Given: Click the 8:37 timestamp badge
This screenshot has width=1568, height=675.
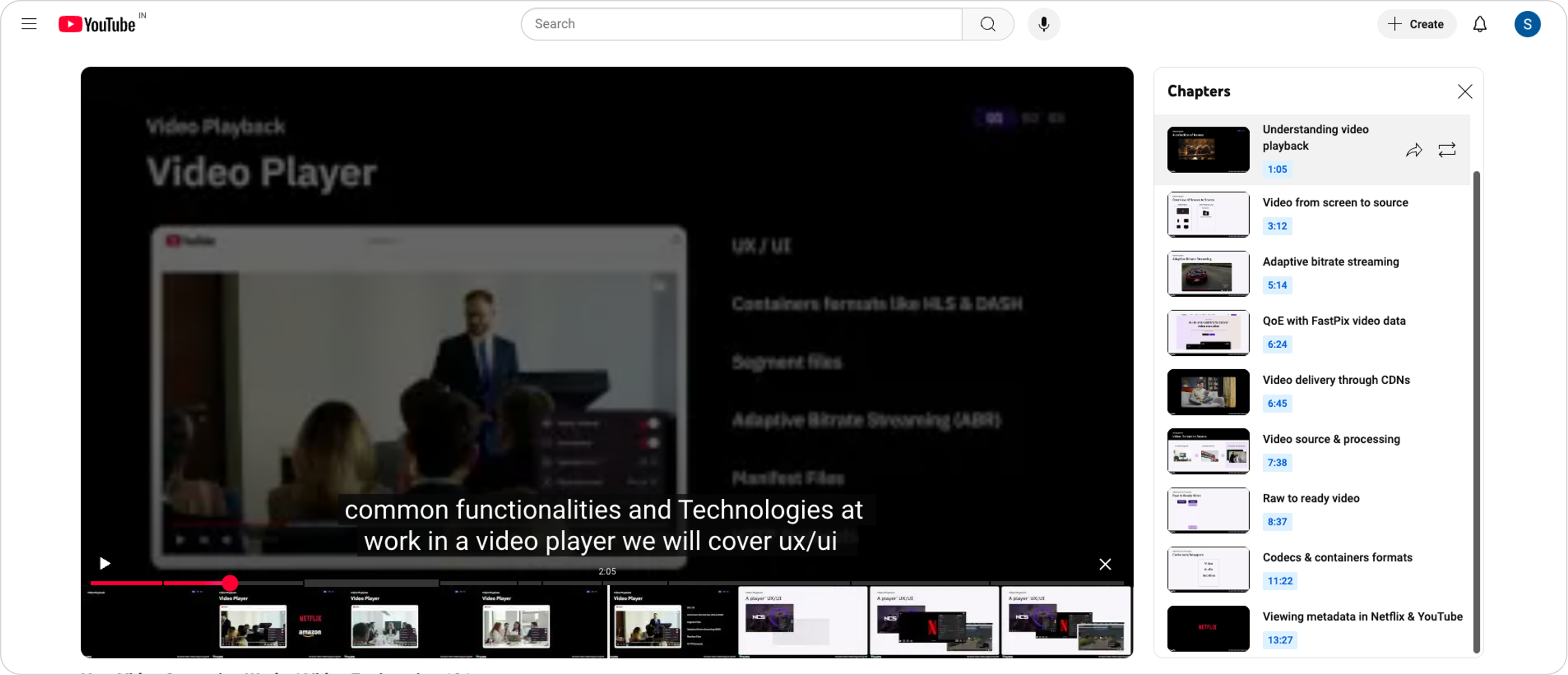Looking at the screenshot, I should (1277, 521).
